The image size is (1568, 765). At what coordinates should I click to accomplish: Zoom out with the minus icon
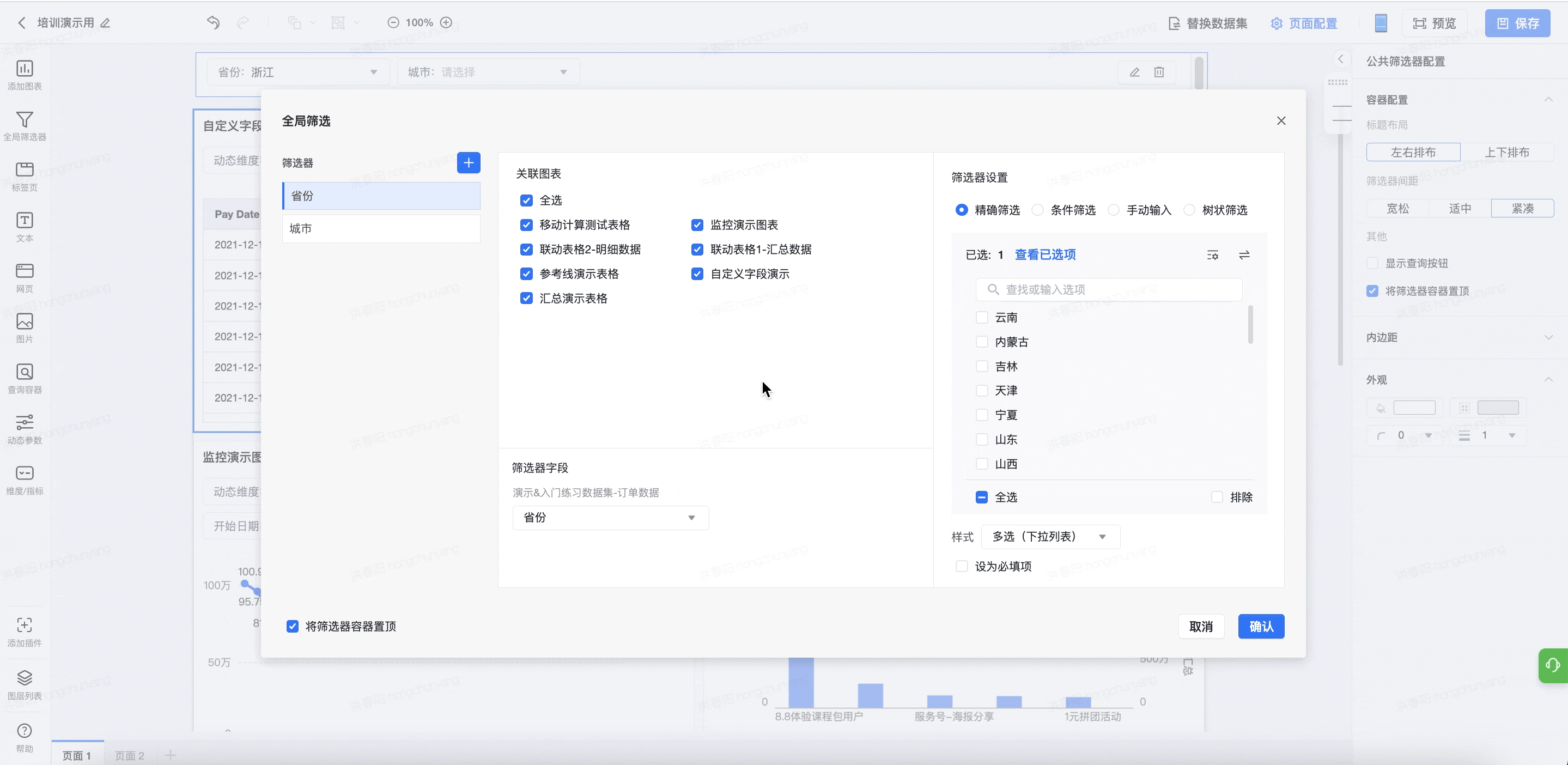pos(393,22)
